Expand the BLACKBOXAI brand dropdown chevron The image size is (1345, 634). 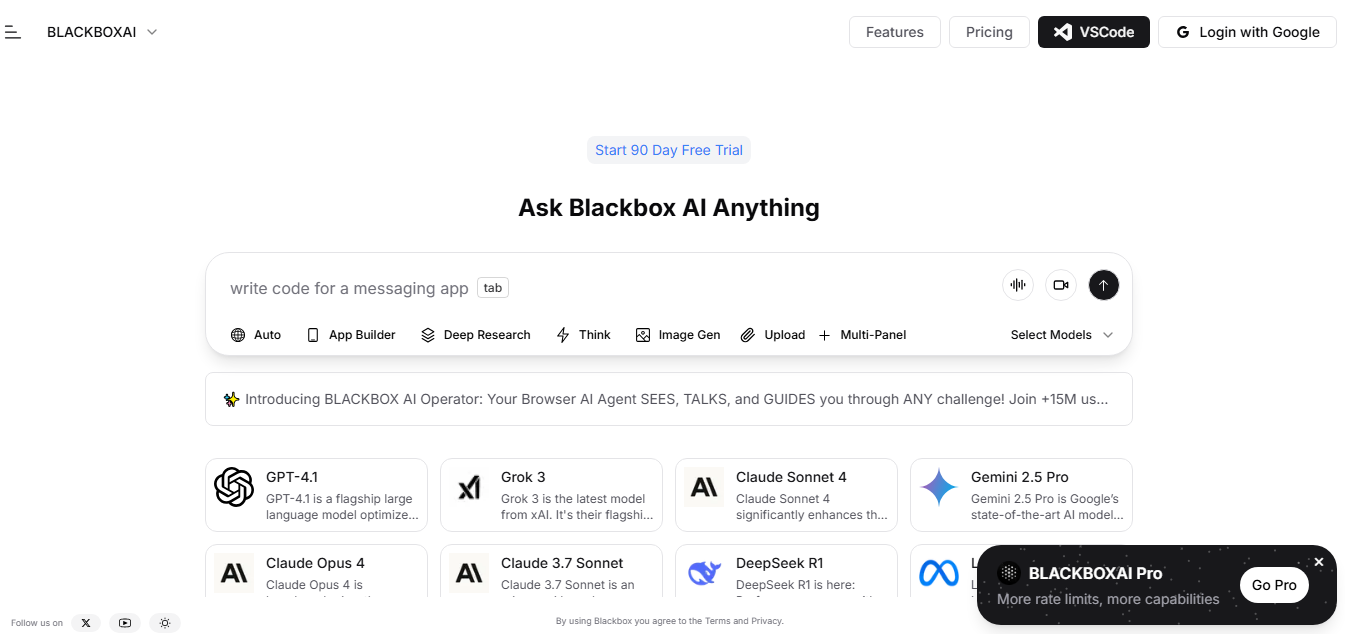[151, 31]
